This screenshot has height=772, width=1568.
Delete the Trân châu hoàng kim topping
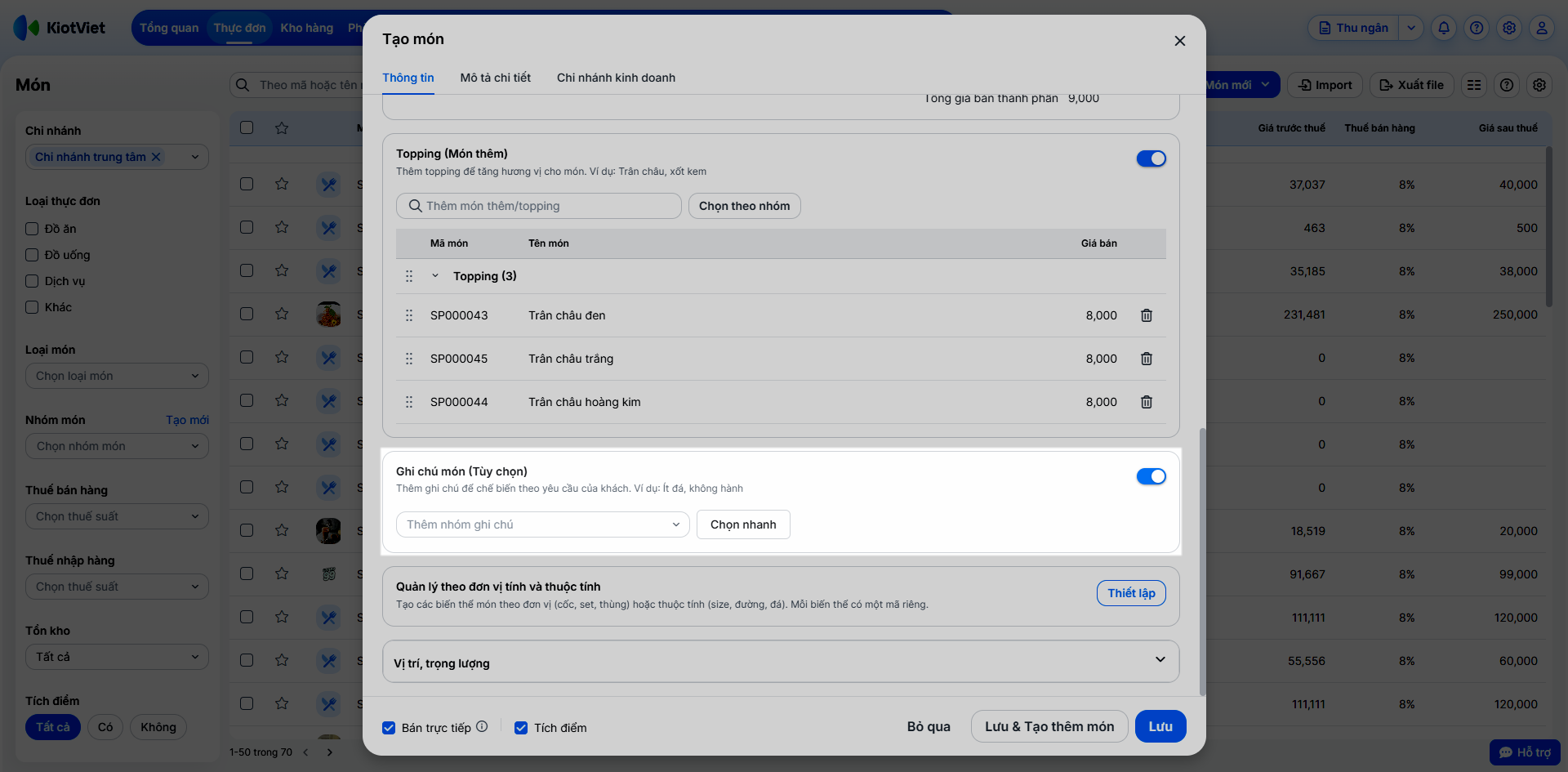[1147, 402]
